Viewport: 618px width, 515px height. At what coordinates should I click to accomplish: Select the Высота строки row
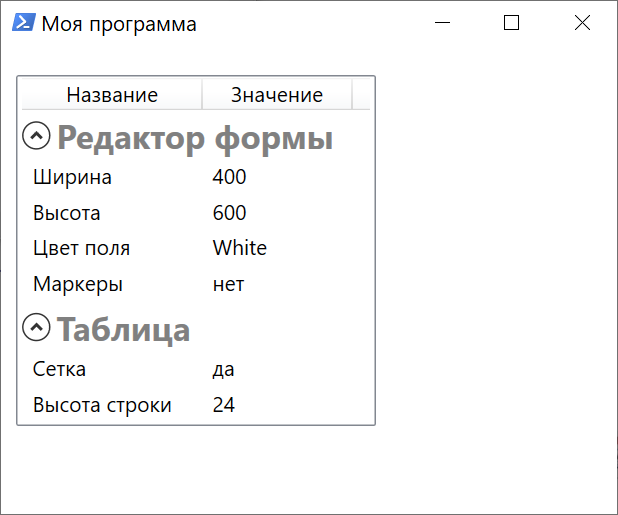(196, 405)
